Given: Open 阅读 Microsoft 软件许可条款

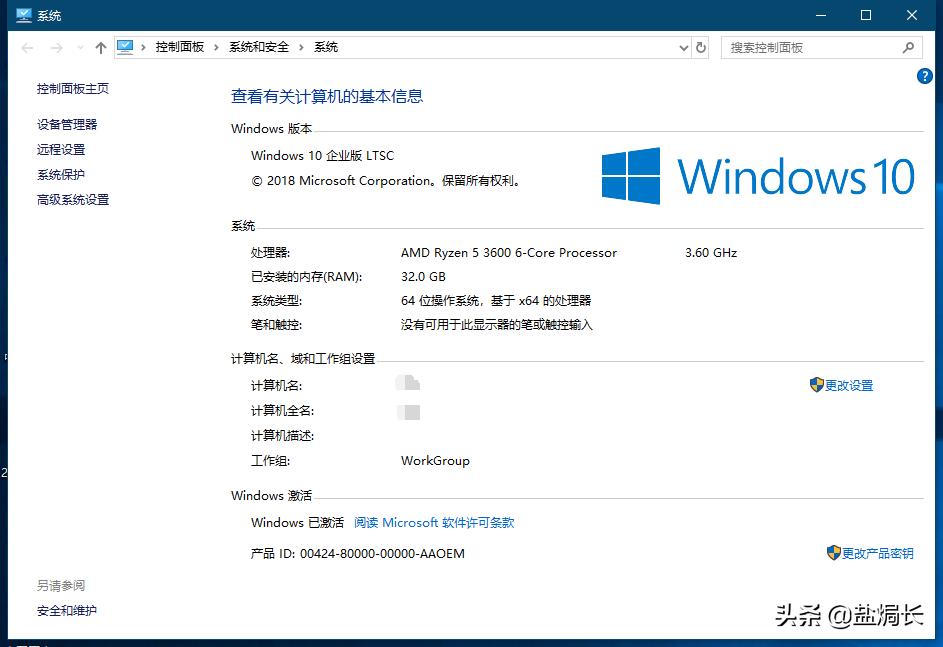Looking at the screenshot, I should pyautogui.click(x=434, y=522).
